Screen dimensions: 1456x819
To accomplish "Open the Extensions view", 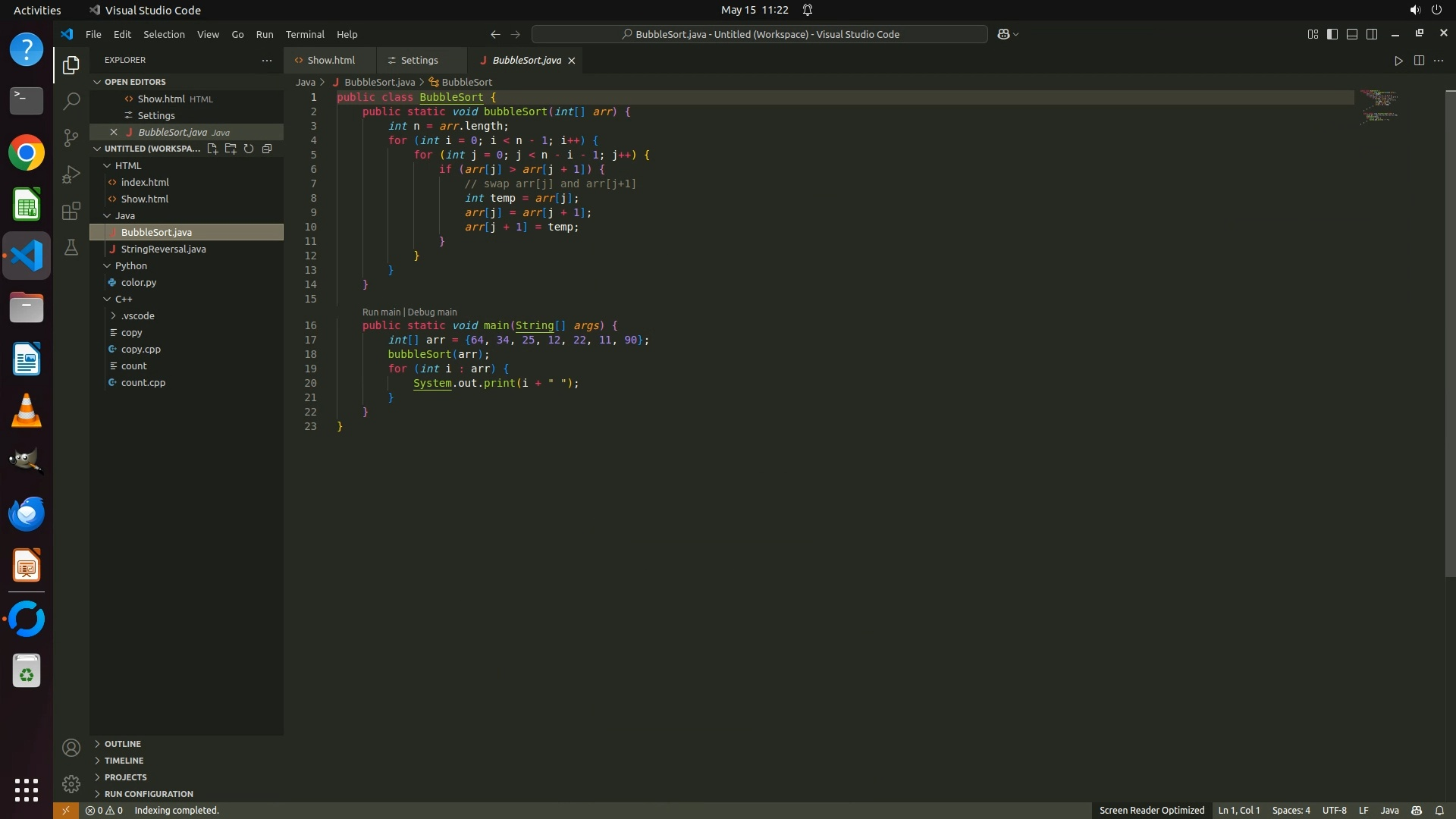I will tap(71, 211).
